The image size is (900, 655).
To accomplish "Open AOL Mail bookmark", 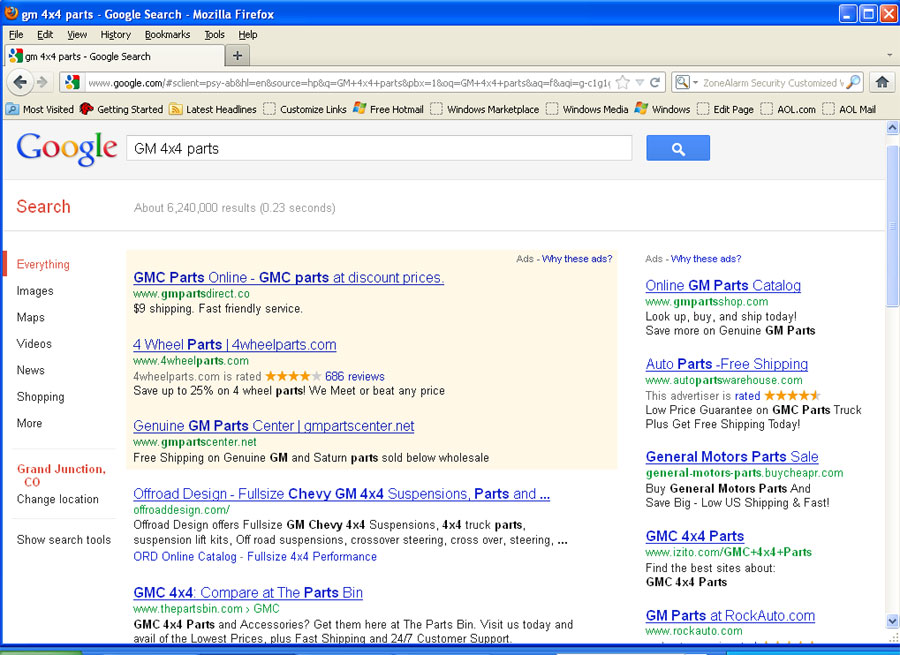I will 849,109.
